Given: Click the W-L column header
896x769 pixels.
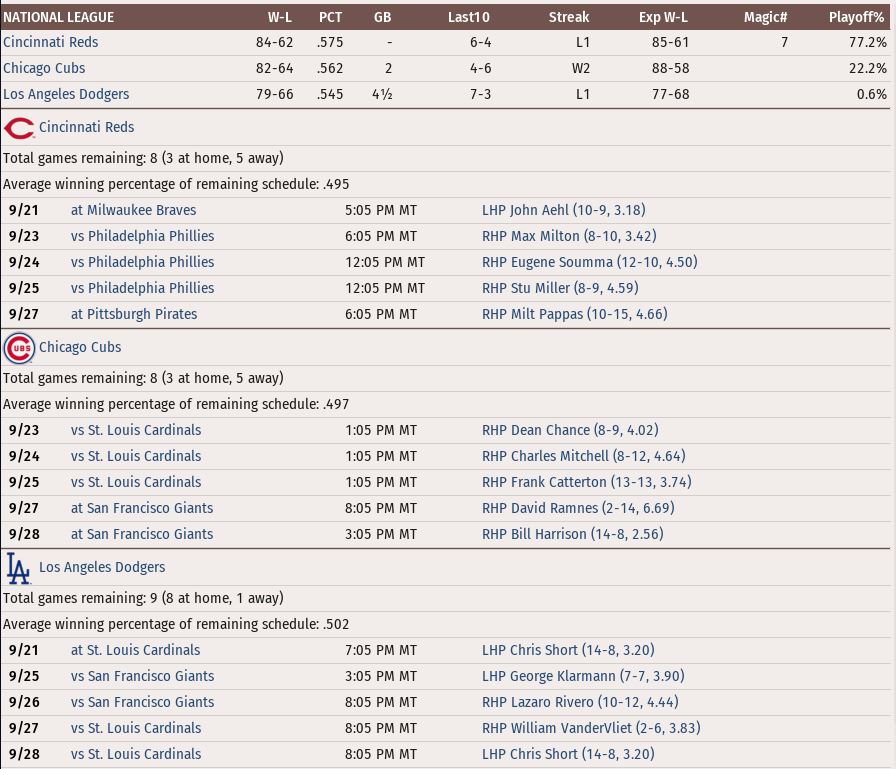Looking at the screenshot, I should tap(280, 17).
